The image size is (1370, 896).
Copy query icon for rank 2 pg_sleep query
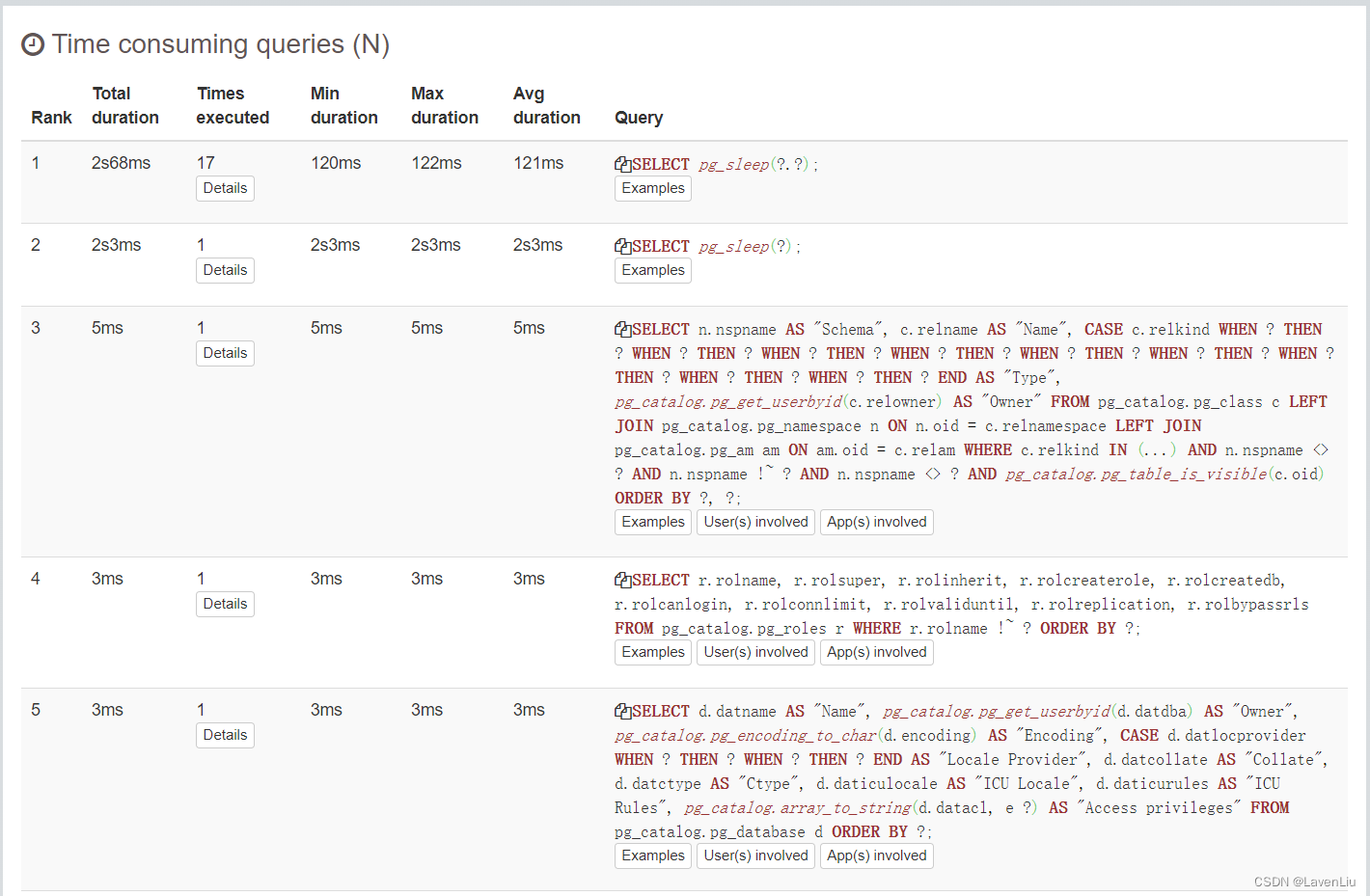tap(623, 247)
